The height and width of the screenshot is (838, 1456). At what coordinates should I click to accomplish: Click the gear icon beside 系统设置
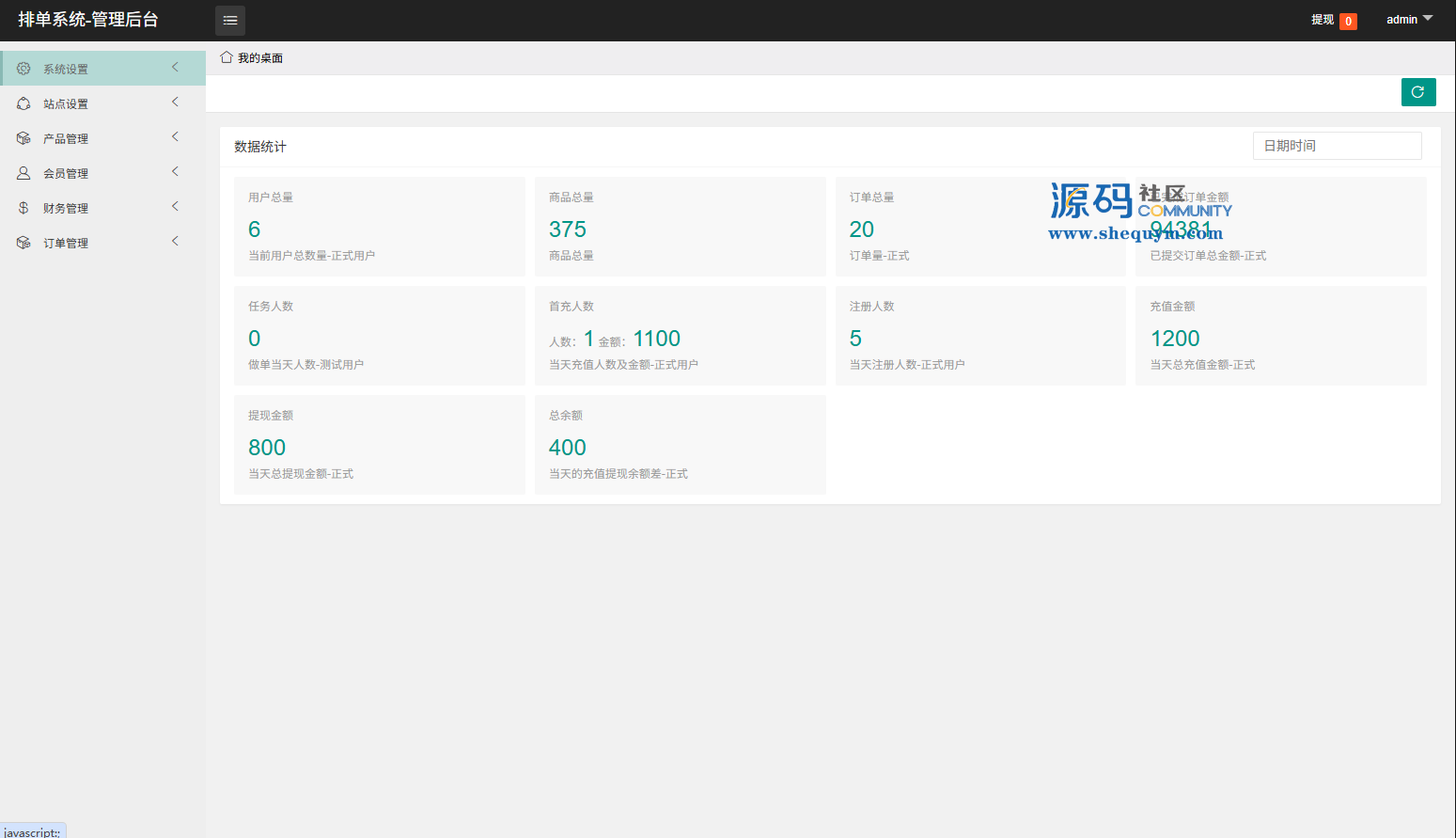tap(23, 69)
